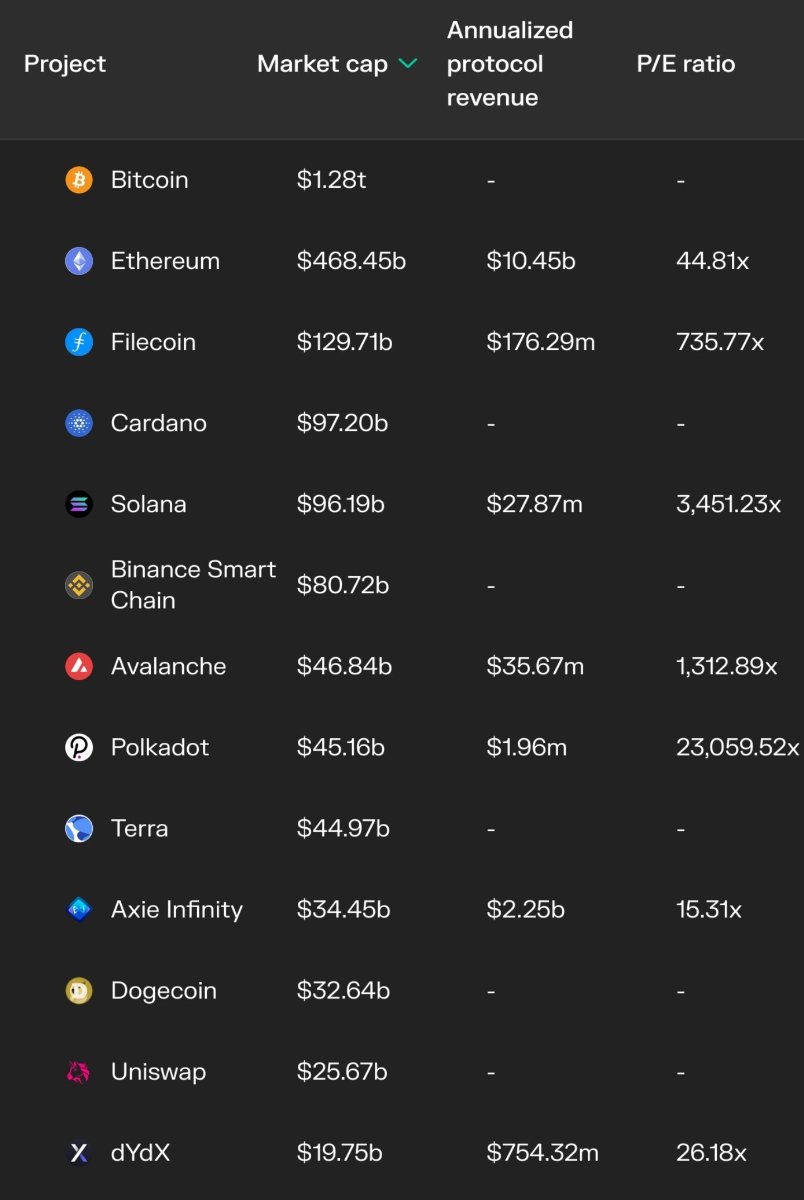This screenshot has height=1200, width=804.
Task: Click the Project column header
Action: pos(65,64)
